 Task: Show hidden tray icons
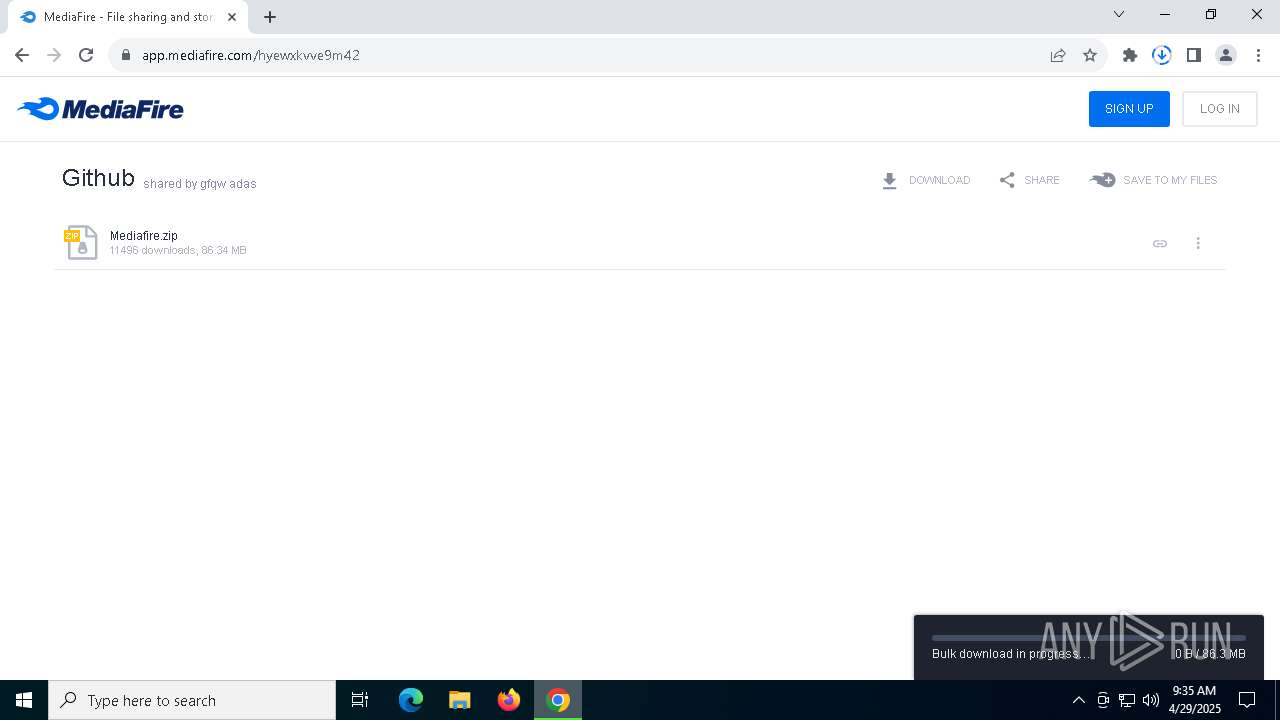click(x=1078, y=700)
